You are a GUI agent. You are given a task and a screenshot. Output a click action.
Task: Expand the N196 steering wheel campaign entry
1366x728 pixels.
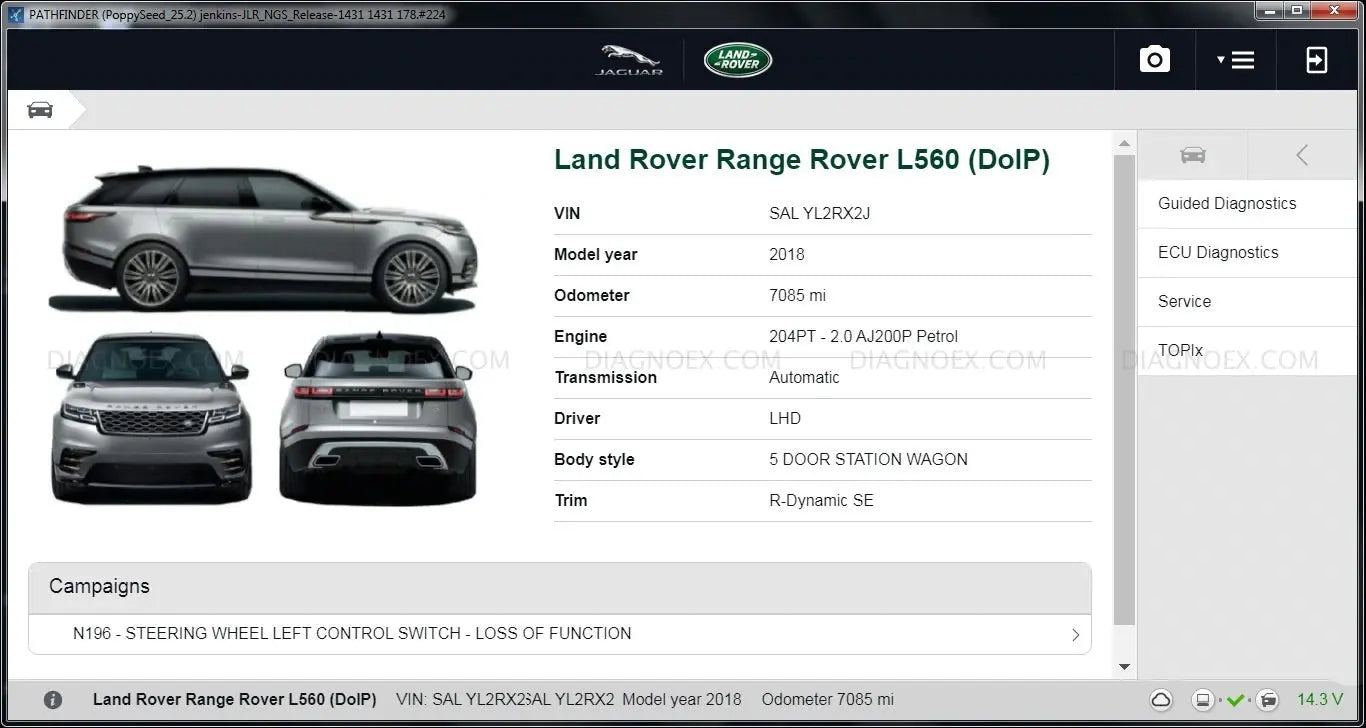point(560,634)
